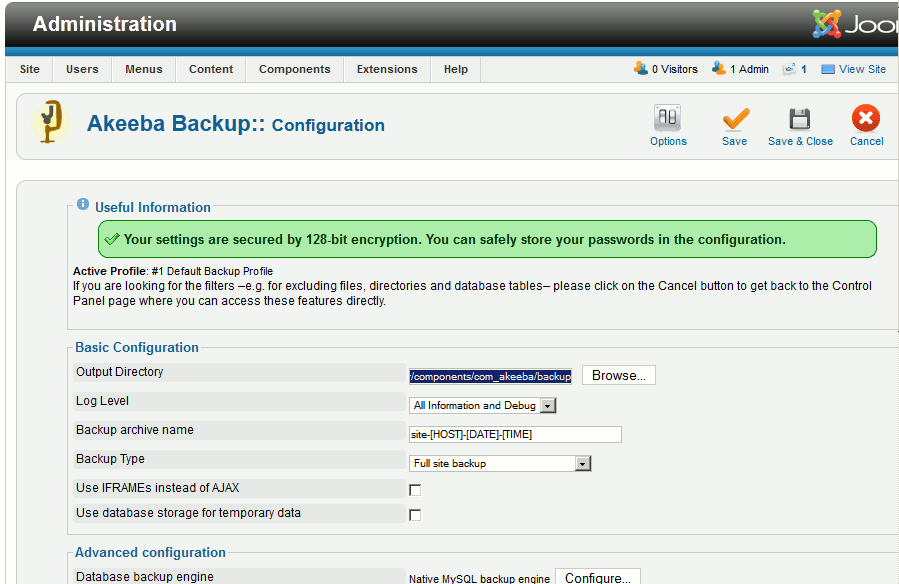Click the Admin users icon

point(718,69)
